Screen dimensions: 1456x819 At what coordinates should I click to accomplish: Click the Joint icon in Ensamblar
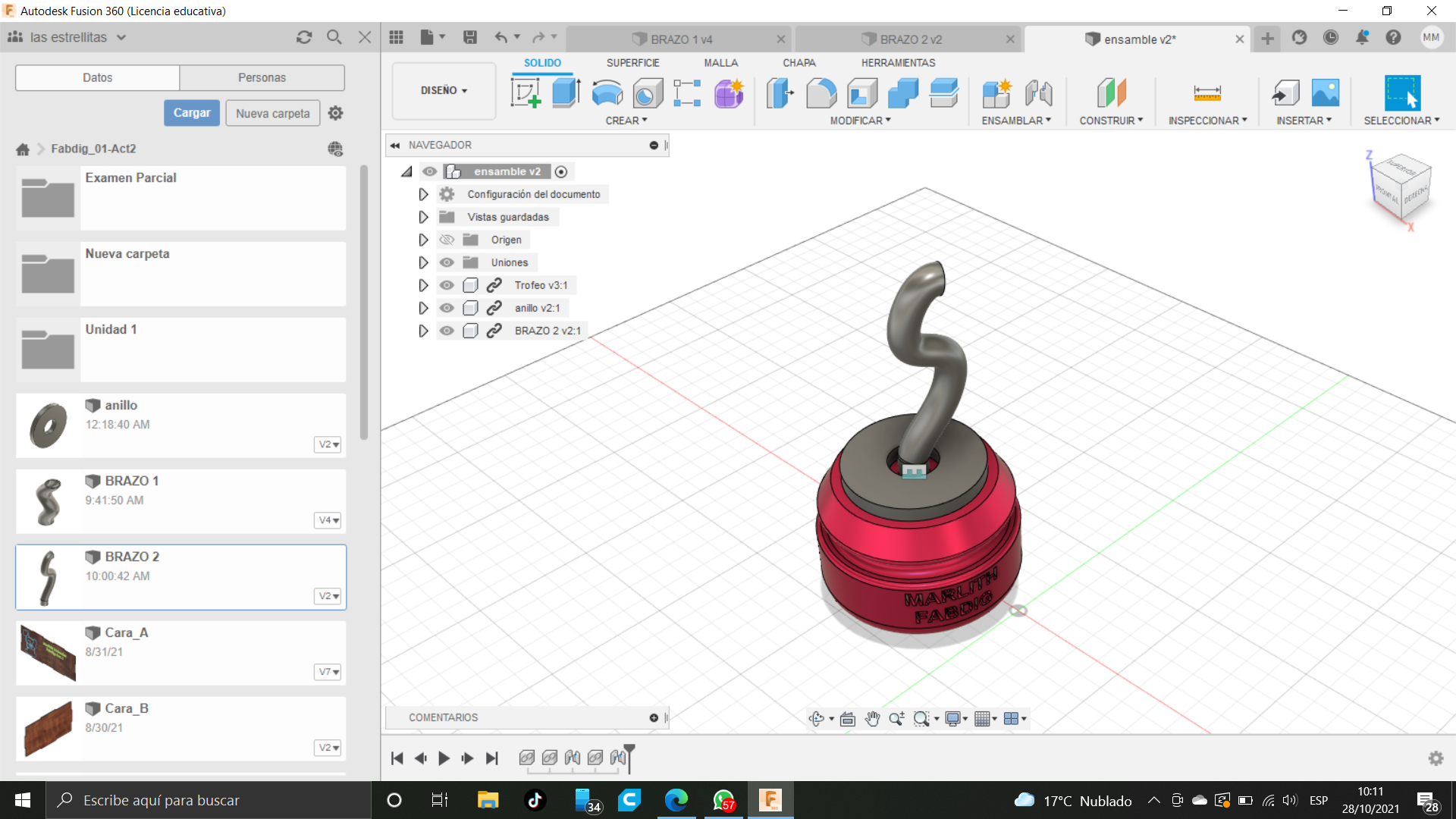coord(1038,93)
